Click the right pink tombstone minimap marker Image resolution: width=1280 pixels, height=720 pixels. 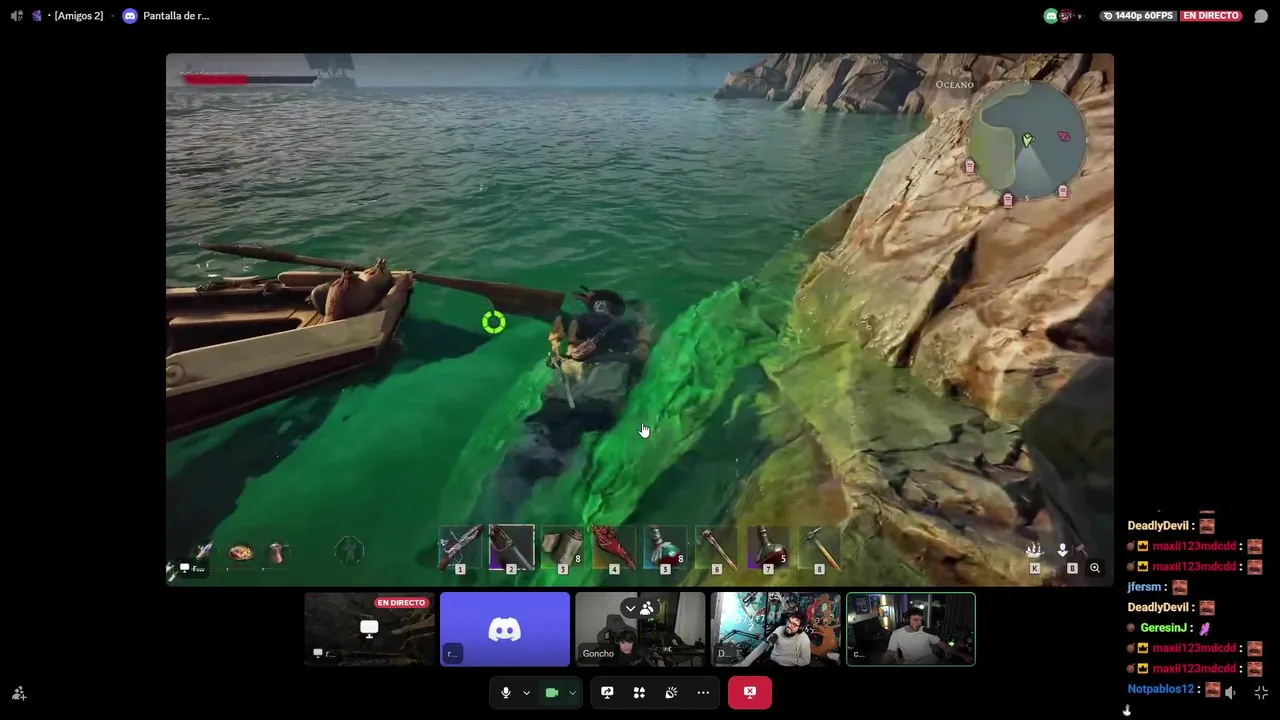1062,191
